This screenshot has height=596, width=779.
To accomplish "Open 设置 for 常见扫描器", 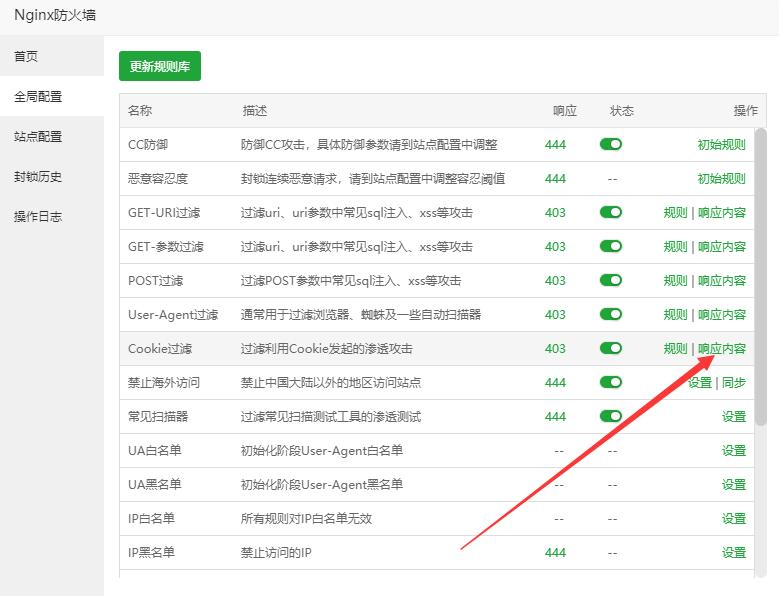I will (734, 417).
